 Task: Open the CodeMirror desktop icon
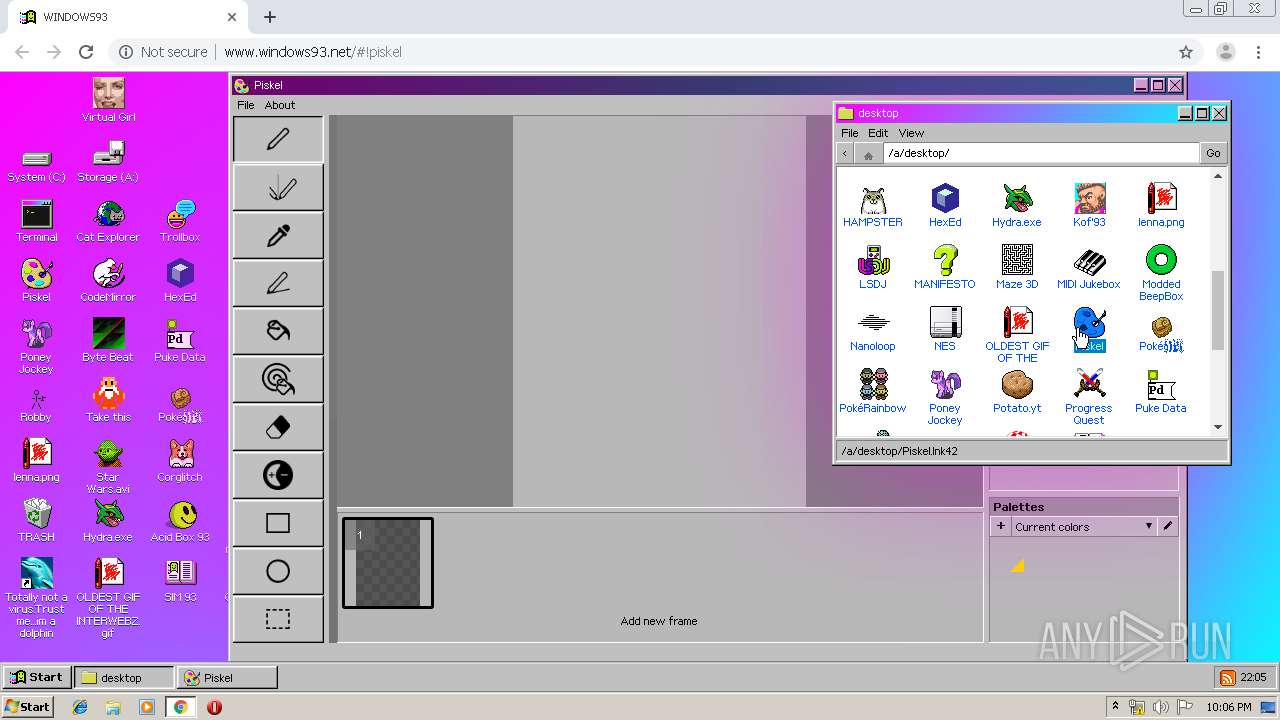tap(108, 281)
